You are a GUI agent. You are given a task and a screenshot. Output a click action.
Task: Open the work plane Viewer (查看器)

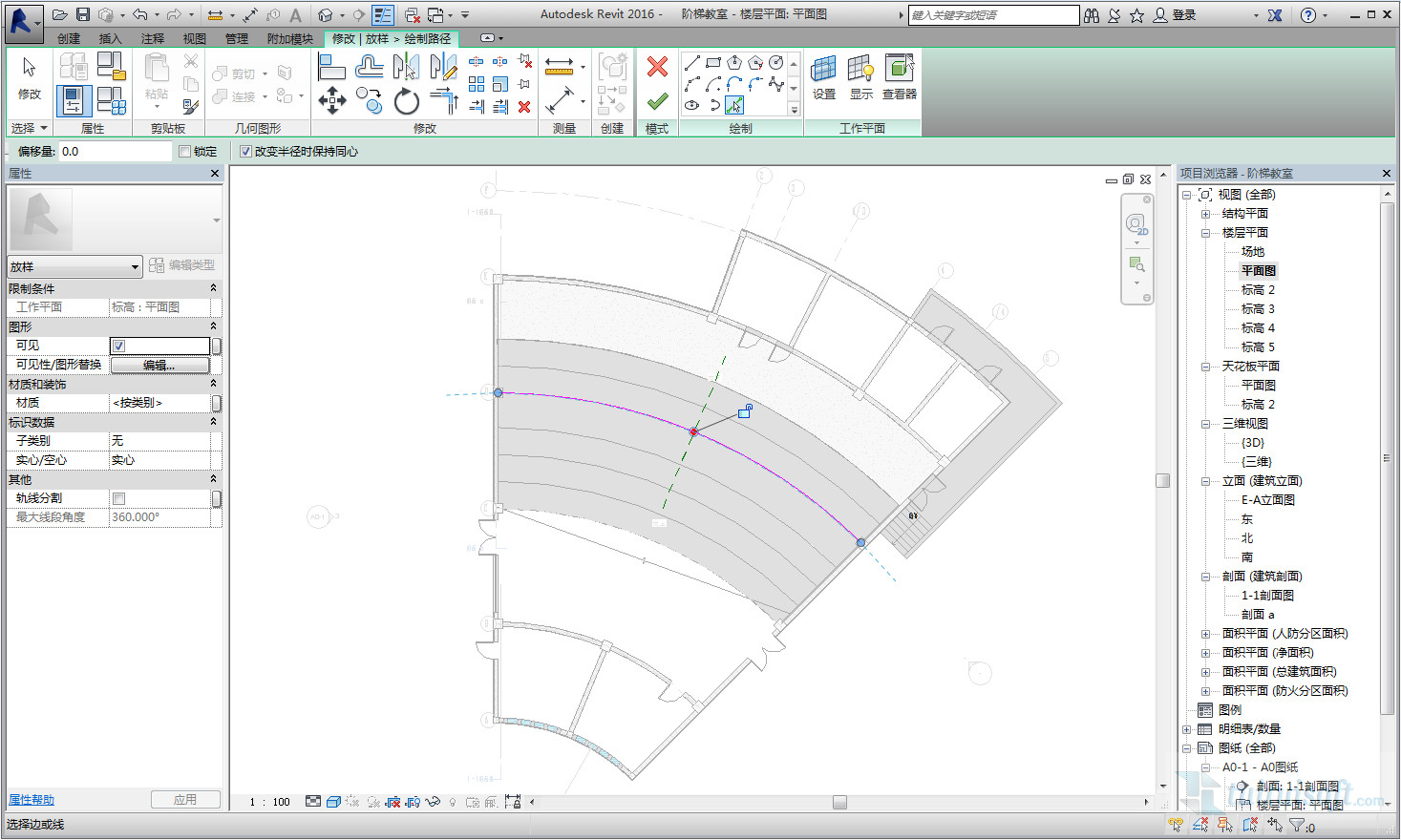[x=899, y=76]
